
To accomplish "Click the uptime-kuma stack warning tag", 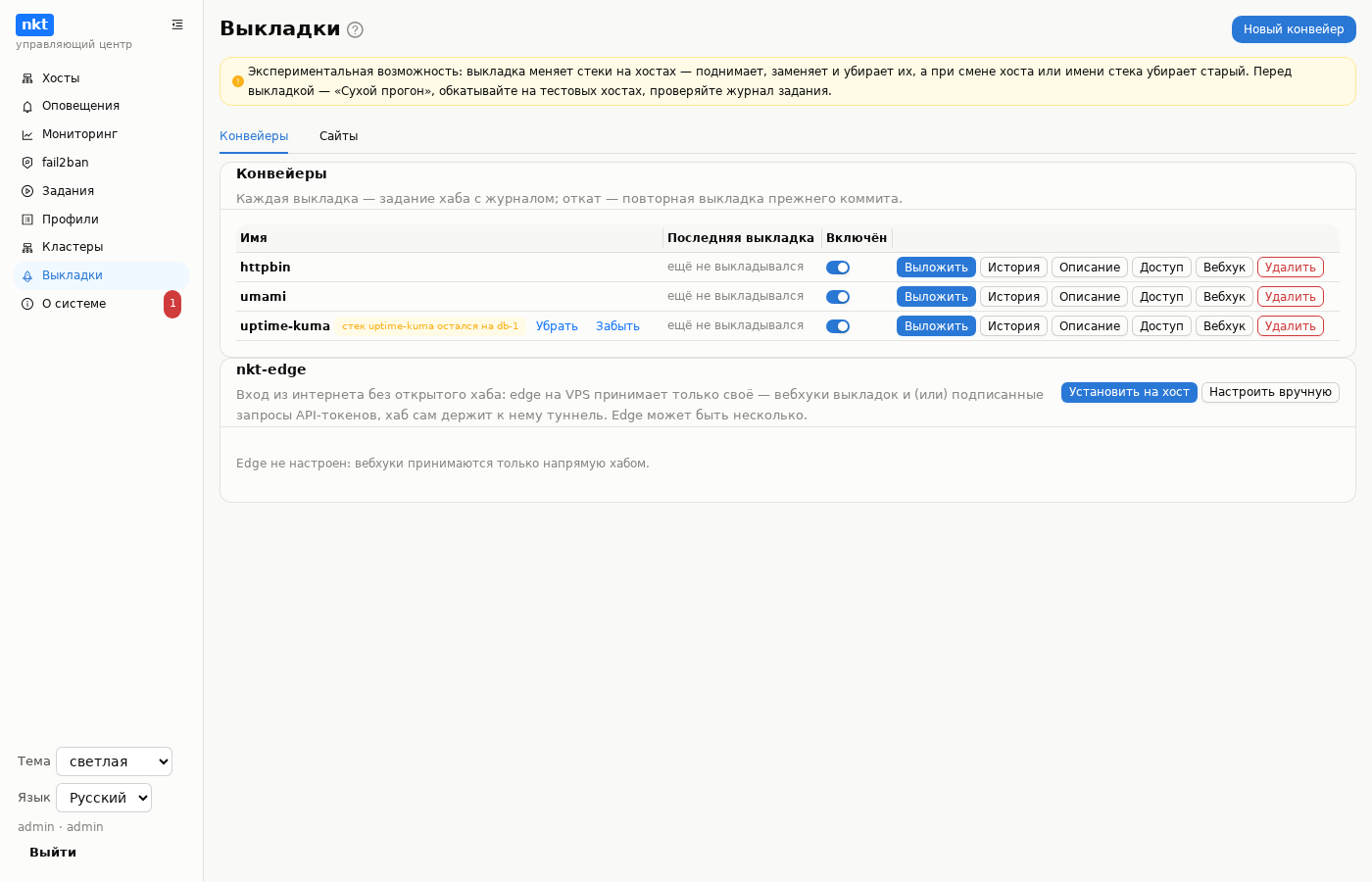I will point(430,326).
